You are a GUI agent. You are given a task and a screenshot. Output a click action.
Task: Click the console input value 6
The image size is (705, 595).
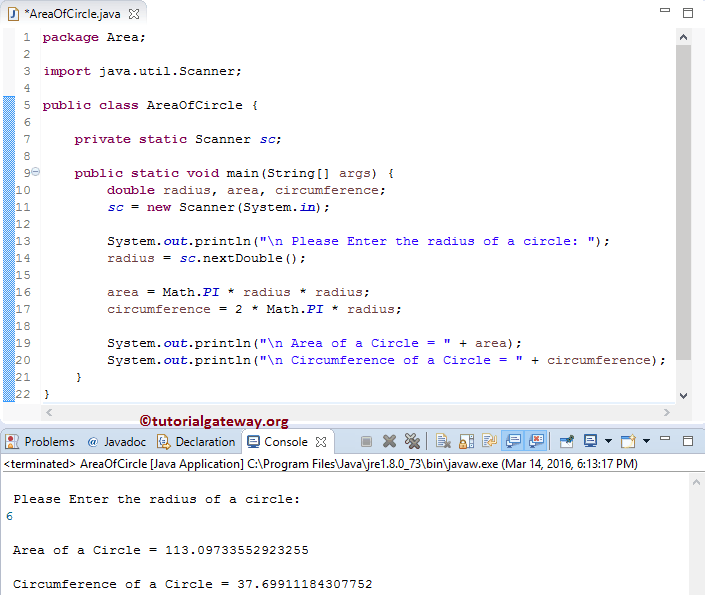[x=9, y=516]
